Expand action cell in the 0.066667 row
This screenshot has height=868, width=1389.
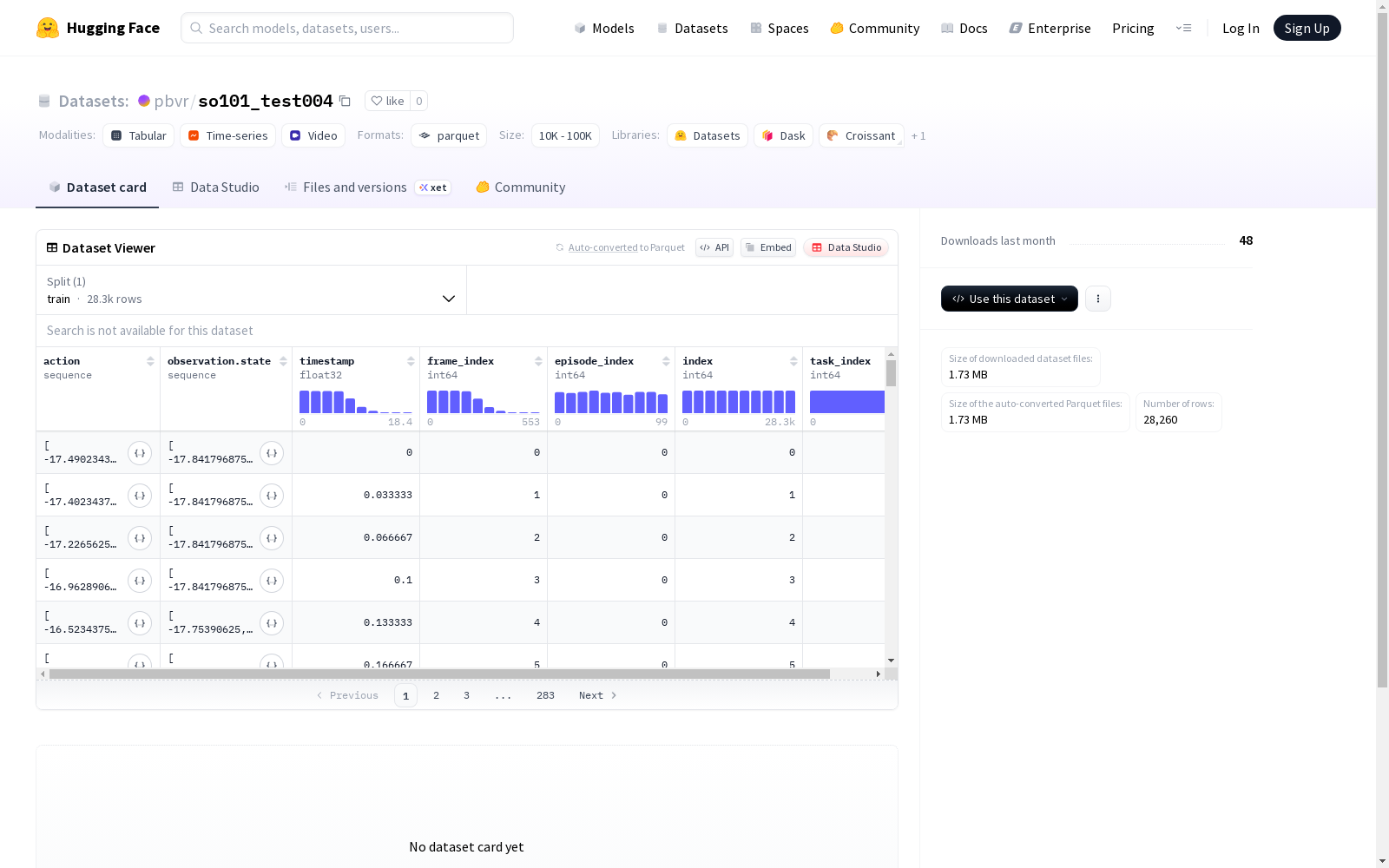click(x=140, y=538)
